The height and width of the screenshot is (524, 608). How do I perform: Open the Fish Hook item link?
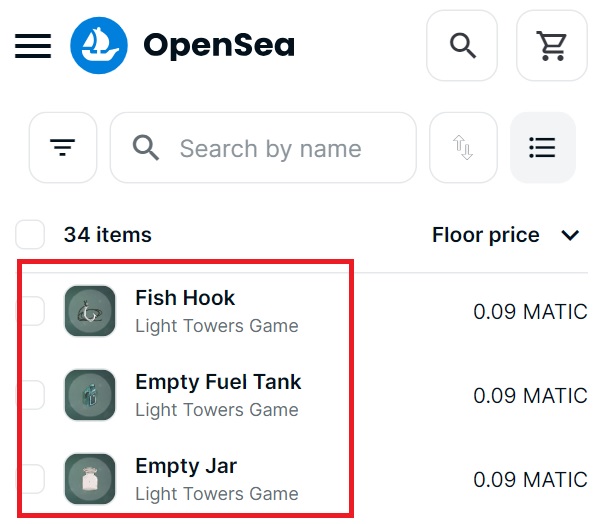(185, 298)
